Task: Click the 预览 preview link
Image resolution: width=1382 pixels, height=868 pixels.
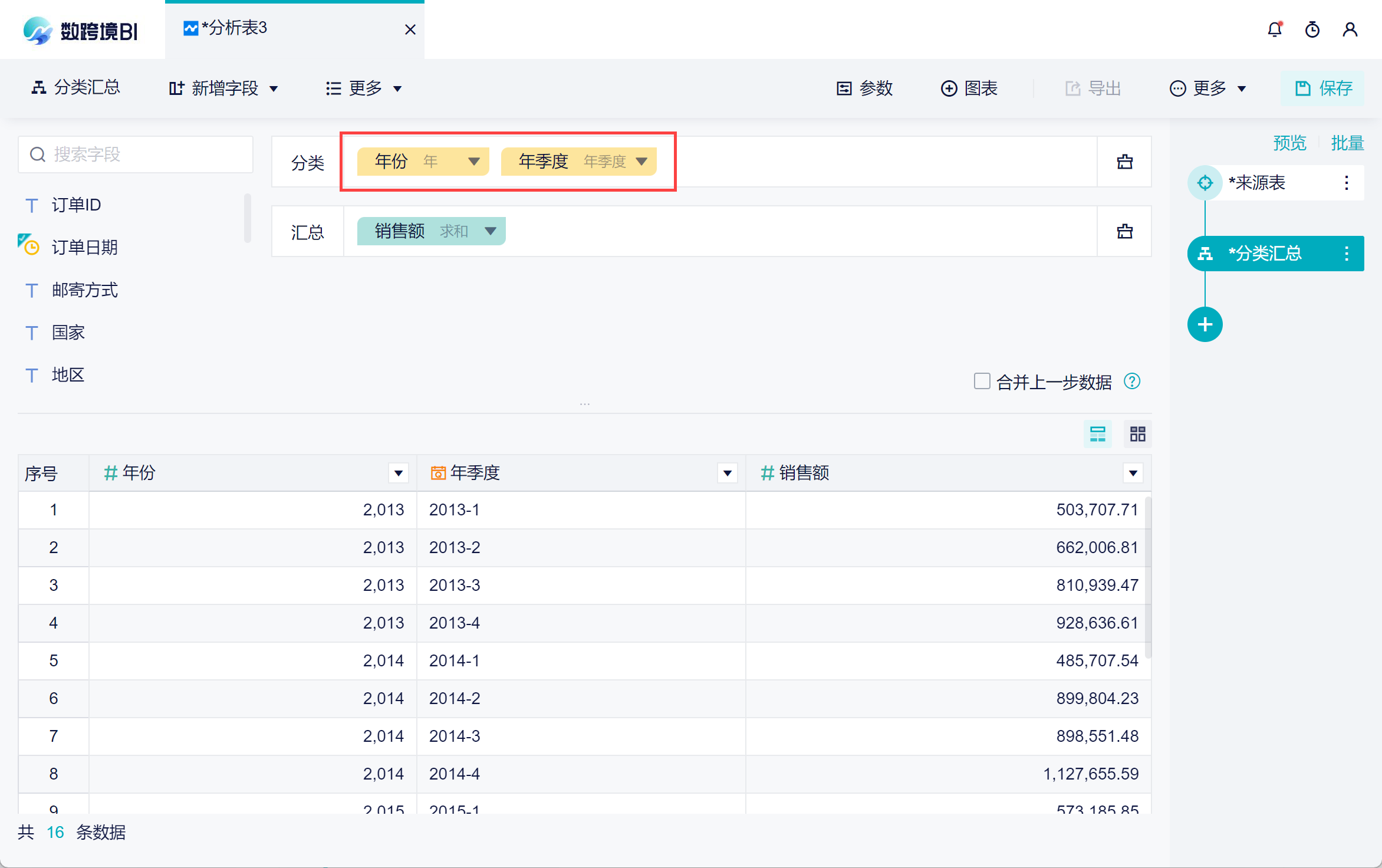Action: [x=1289, y=143]
